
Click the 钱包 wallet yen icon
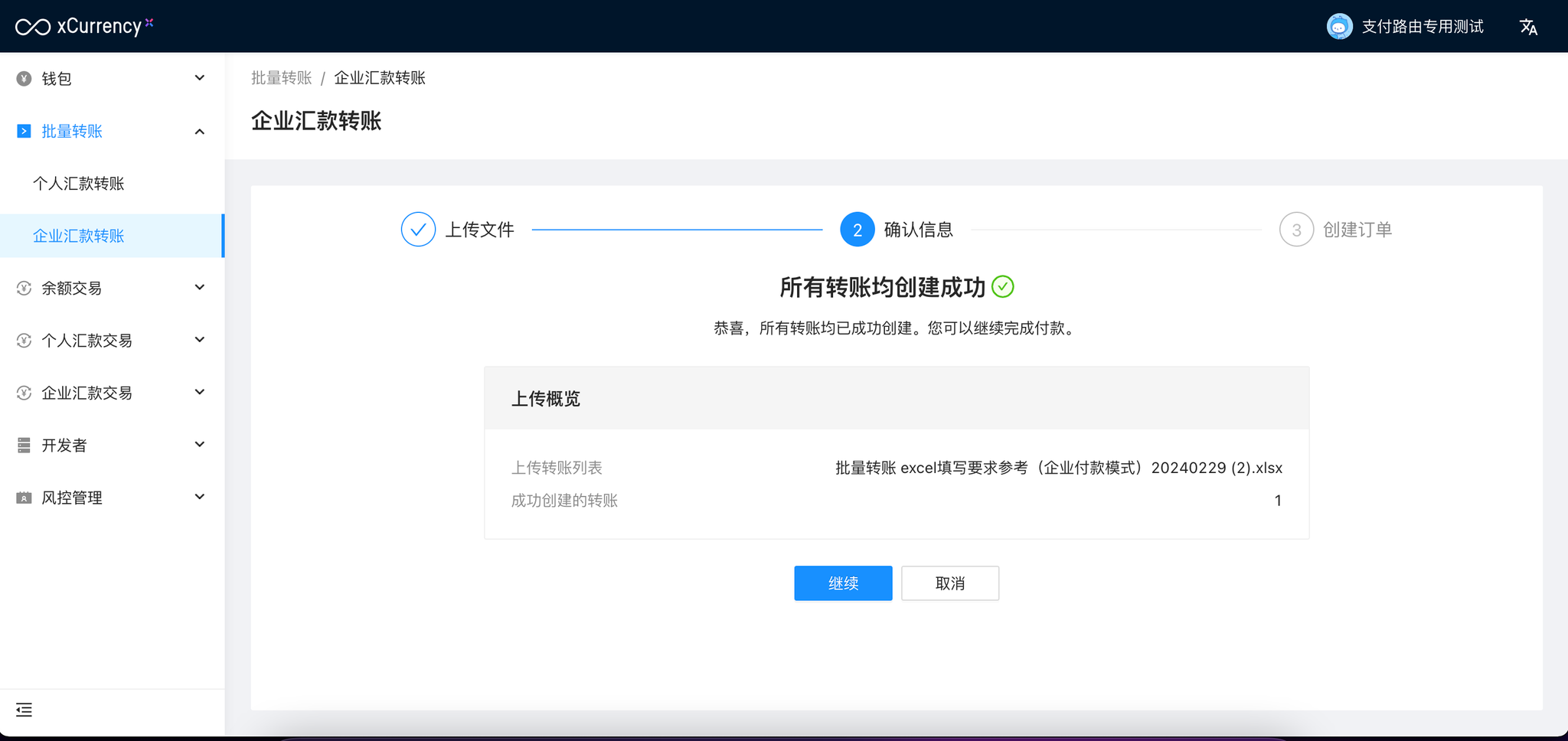24,78
